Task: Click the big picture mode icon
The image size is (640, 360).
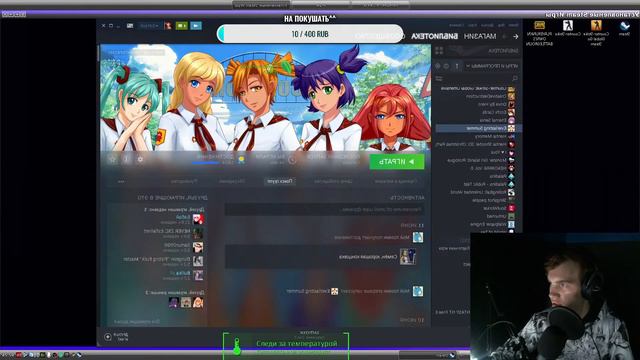Action: (x=130, y=26)
